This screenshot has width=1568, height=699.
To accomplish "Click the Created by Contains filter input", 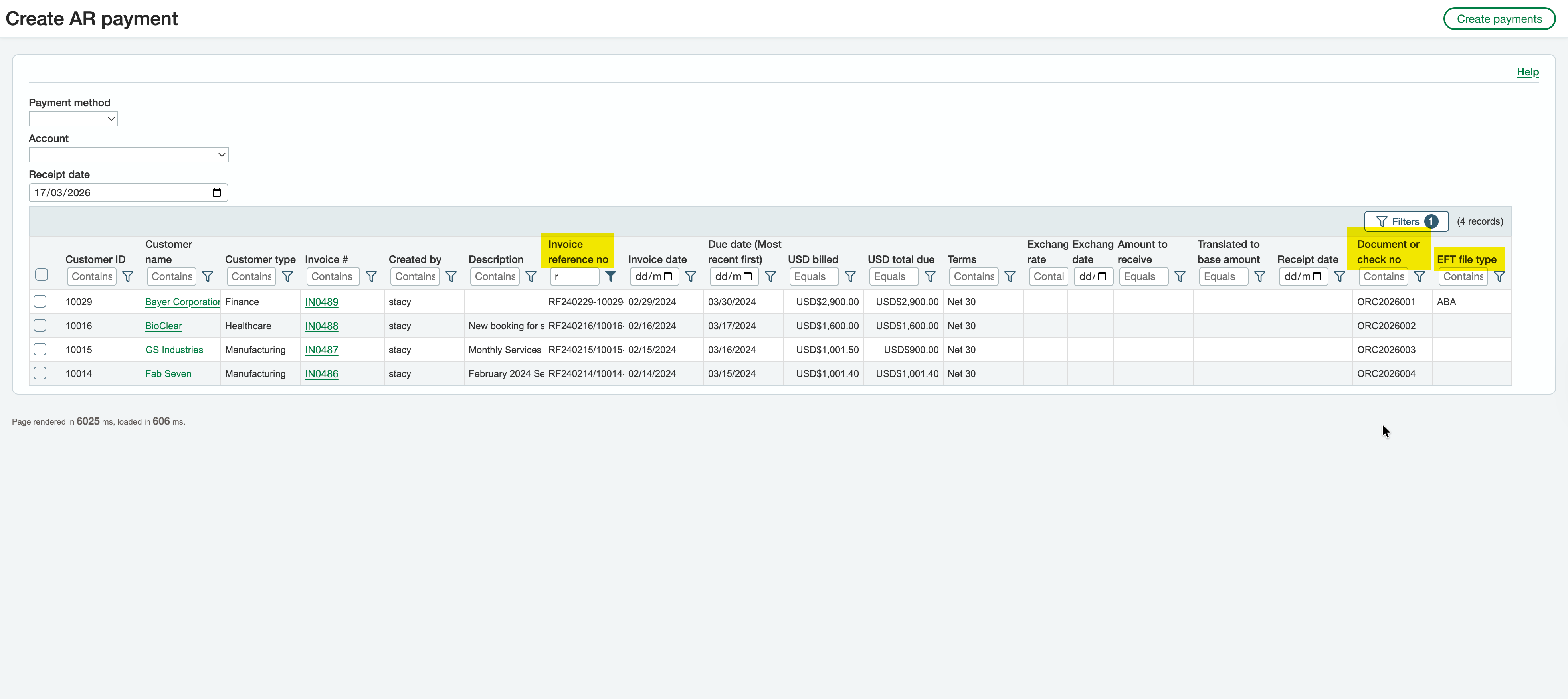I will (x=414, y=277).
